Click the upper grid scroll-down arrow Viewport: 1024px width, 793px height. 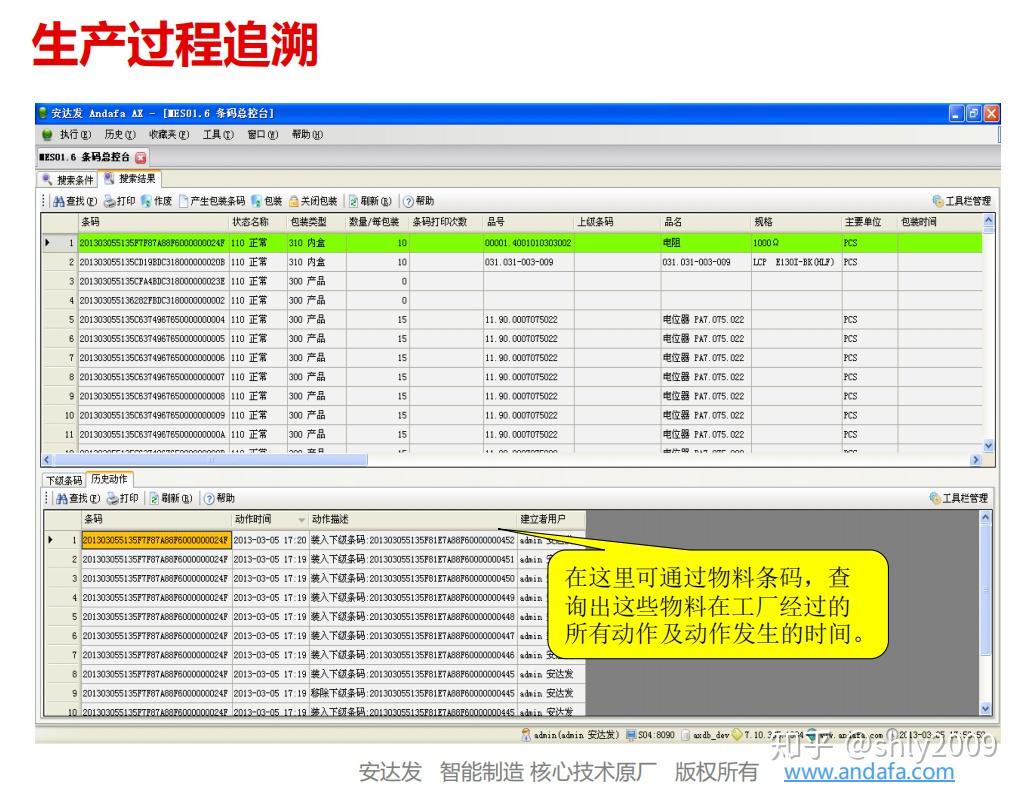[988, 445]
